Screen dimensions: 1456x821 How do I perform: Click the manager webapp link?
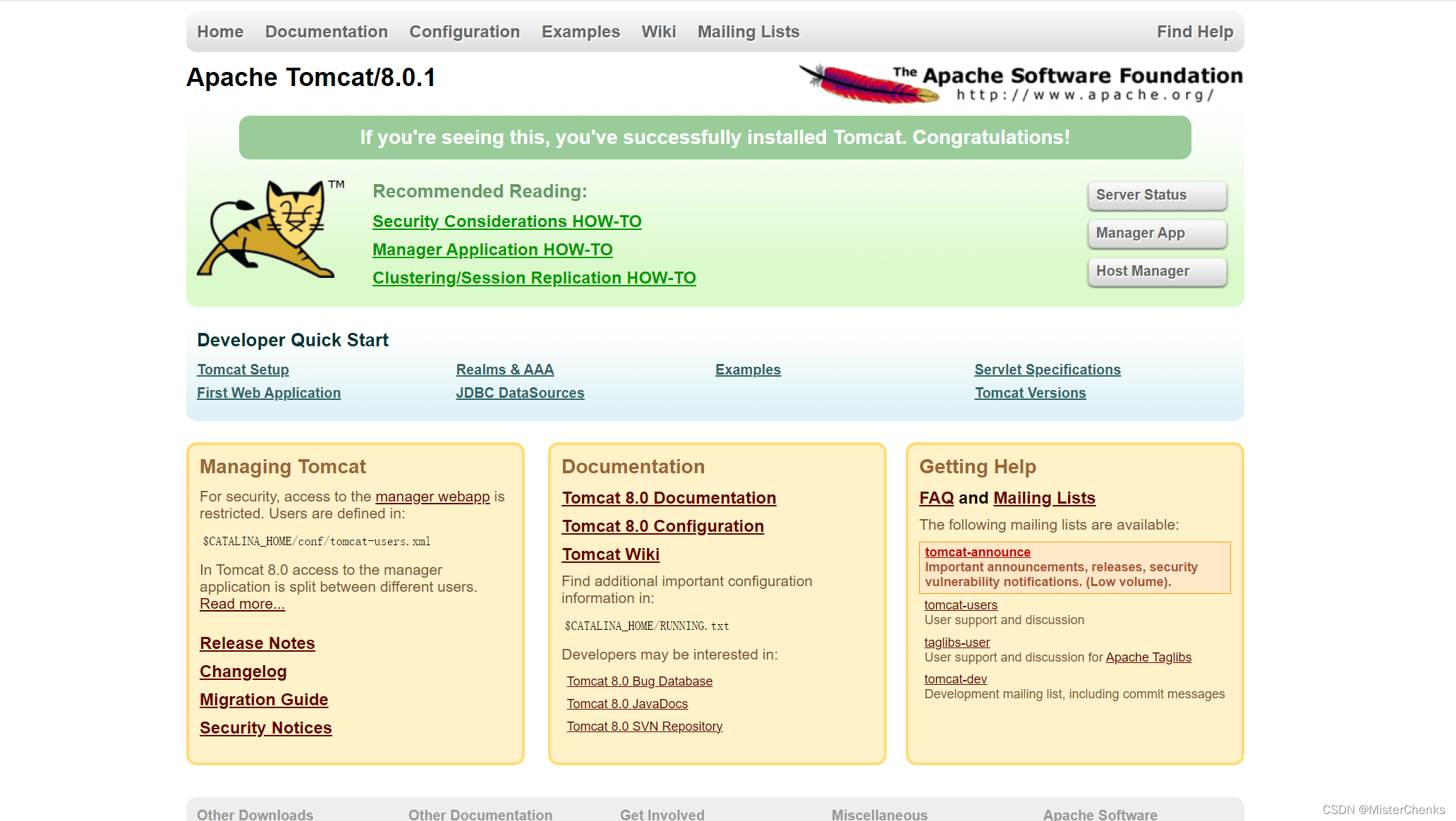(x=432, y=497)
